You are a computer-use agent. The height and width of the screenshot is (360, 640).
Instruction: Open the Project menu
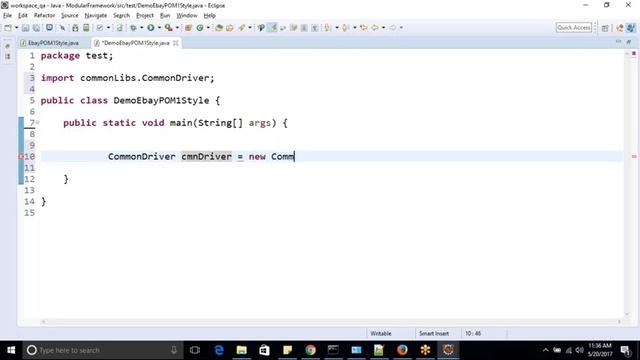(144, 16)
